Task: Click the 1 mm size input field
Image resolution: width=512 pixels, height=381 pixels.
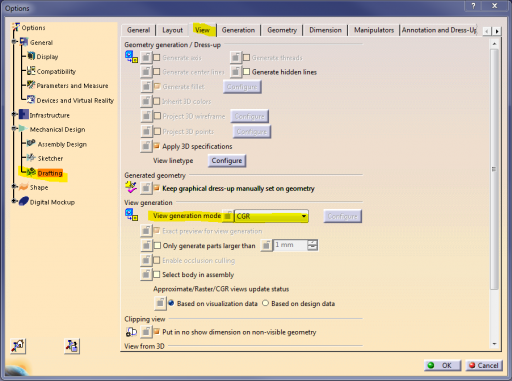Action: pyautogui.click(x=290, y=245)
